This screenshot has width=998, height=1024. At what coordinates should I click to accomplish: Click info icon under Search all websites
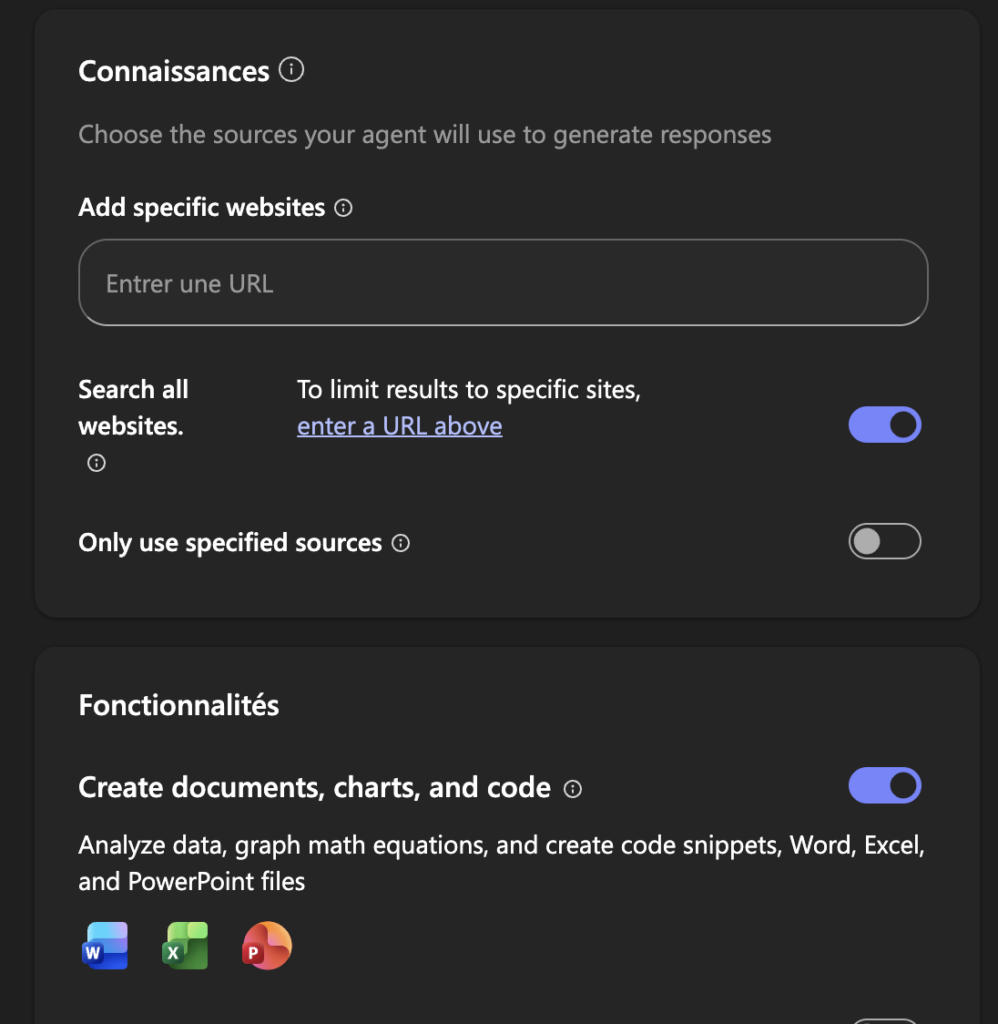[96, 463]
